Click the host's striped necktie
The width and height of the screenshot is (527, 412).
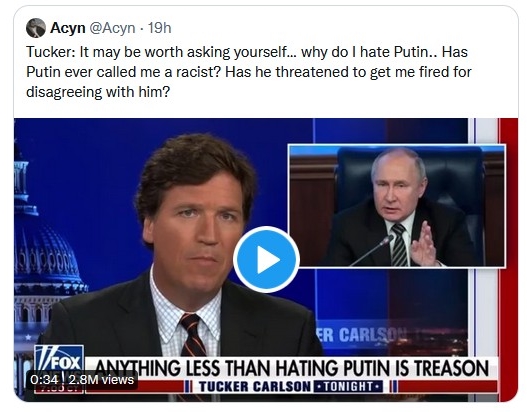click(x=192, y=335)
